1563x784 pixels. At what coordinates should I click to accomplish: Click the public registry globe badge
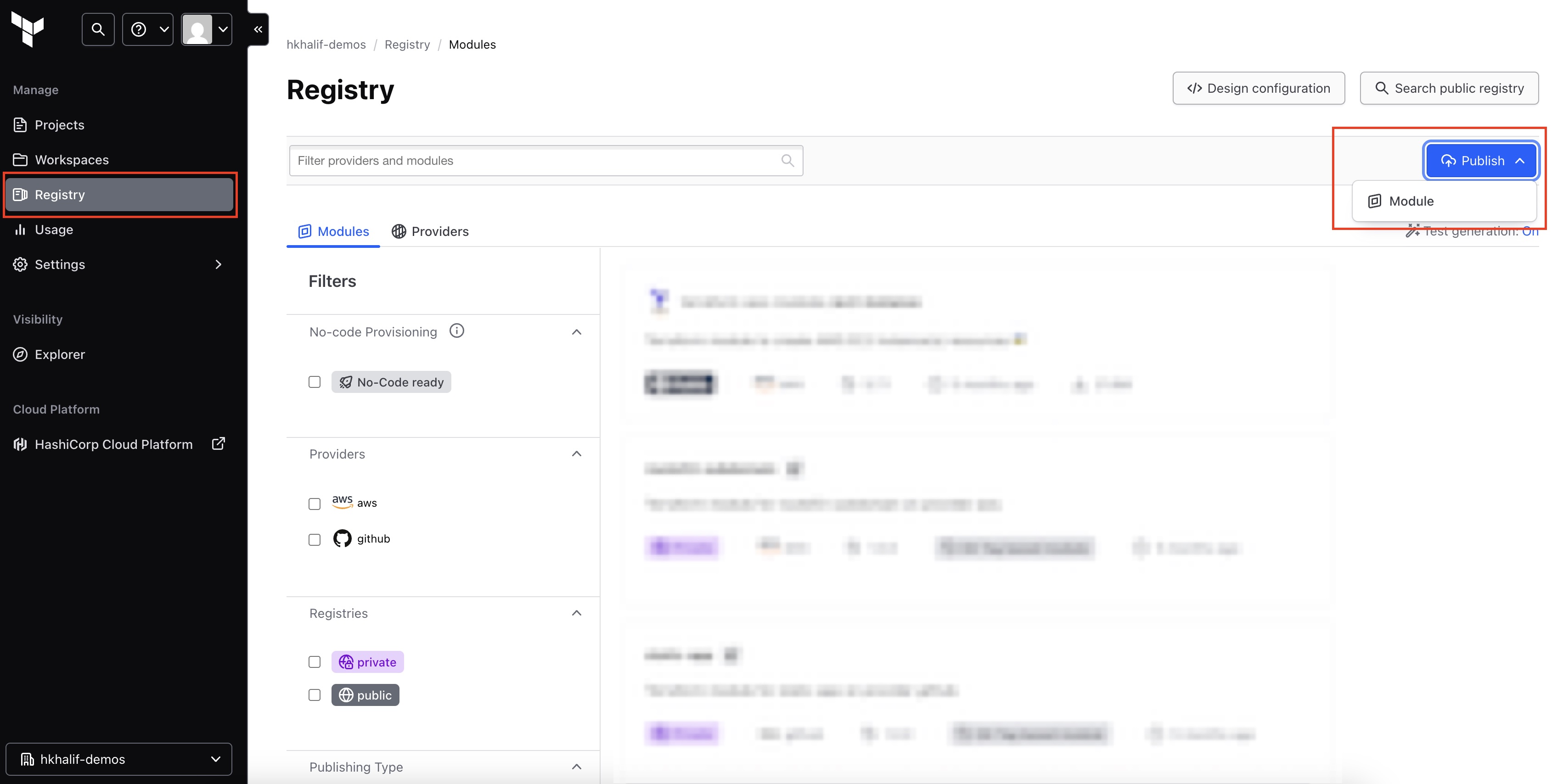pyautogui.click(x=365, y=695)
